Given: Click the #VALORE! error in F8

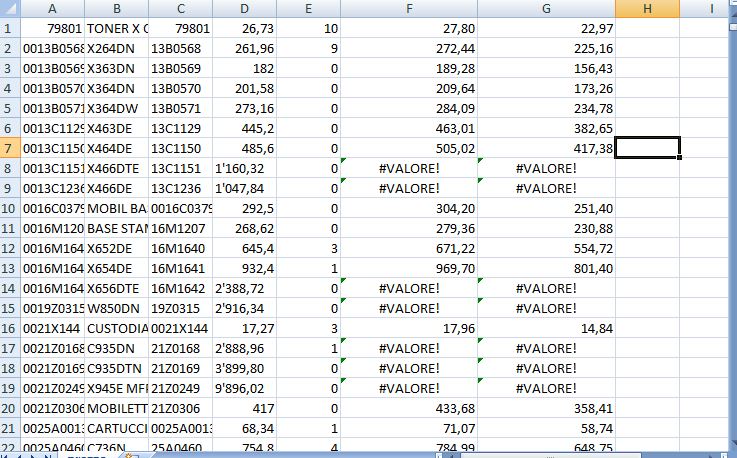Looking at the screenshot, I should pos(409,168).
